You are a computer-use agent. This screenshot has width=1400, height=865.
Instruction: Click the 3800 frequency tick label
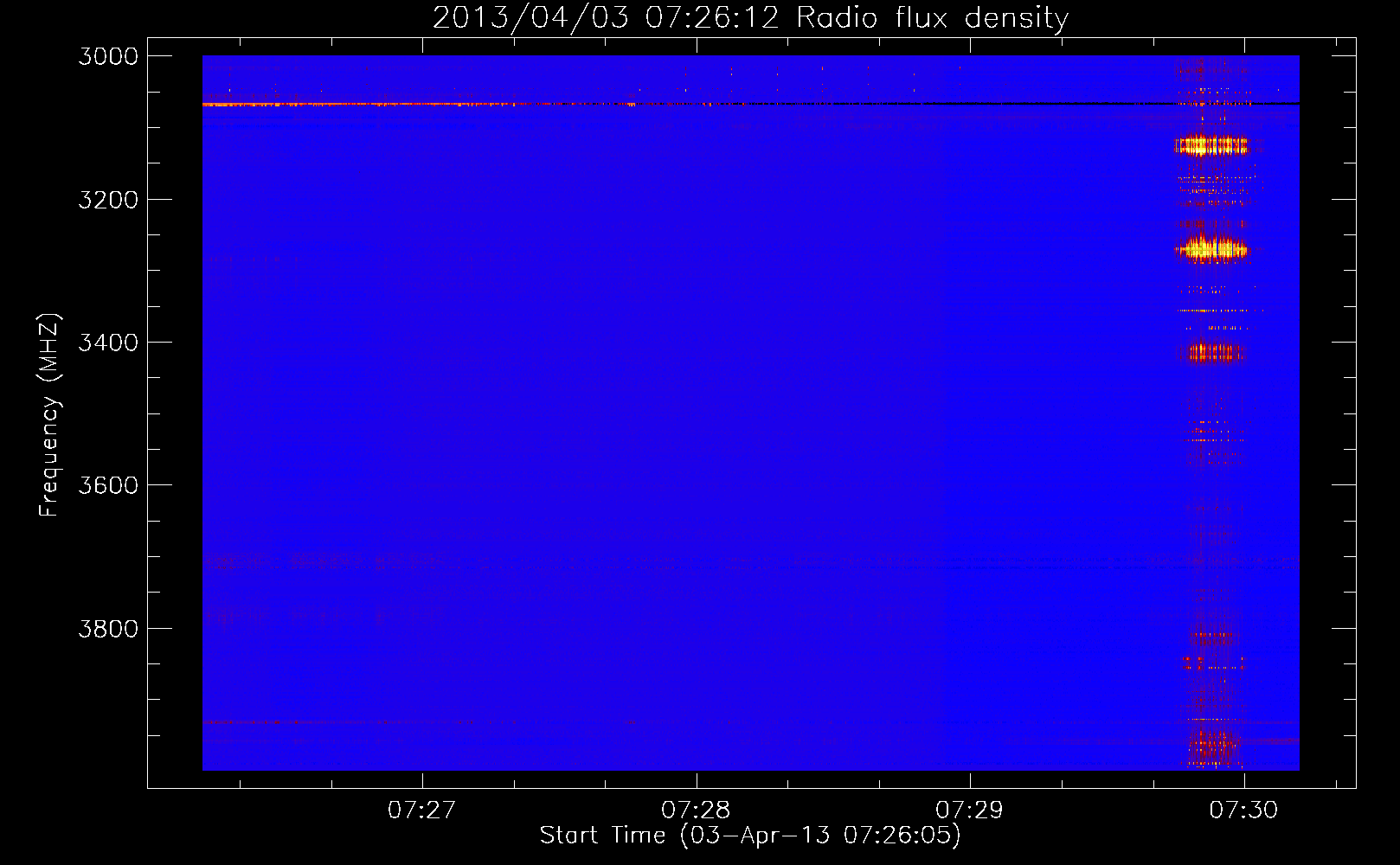pos(108,629)
